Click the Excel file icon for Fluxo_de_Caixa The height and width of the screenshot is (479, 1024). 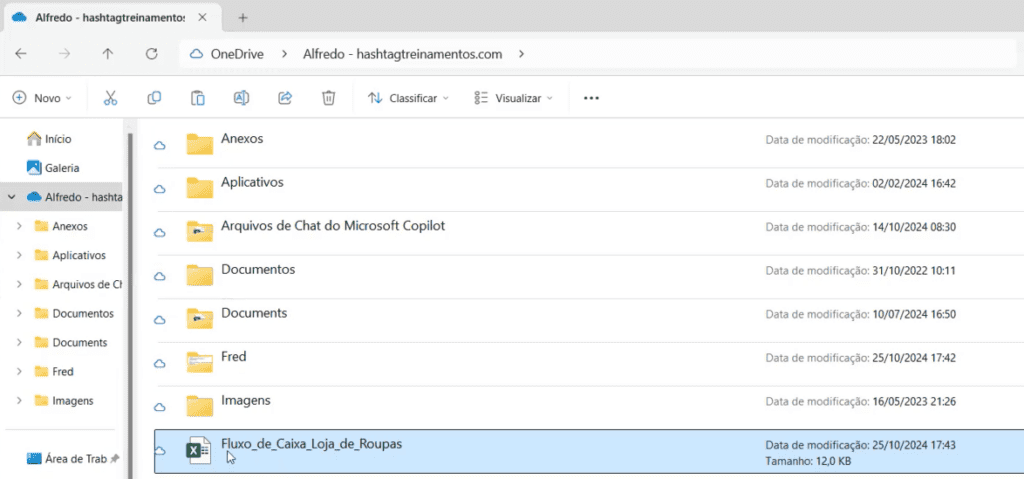[199, 450]
